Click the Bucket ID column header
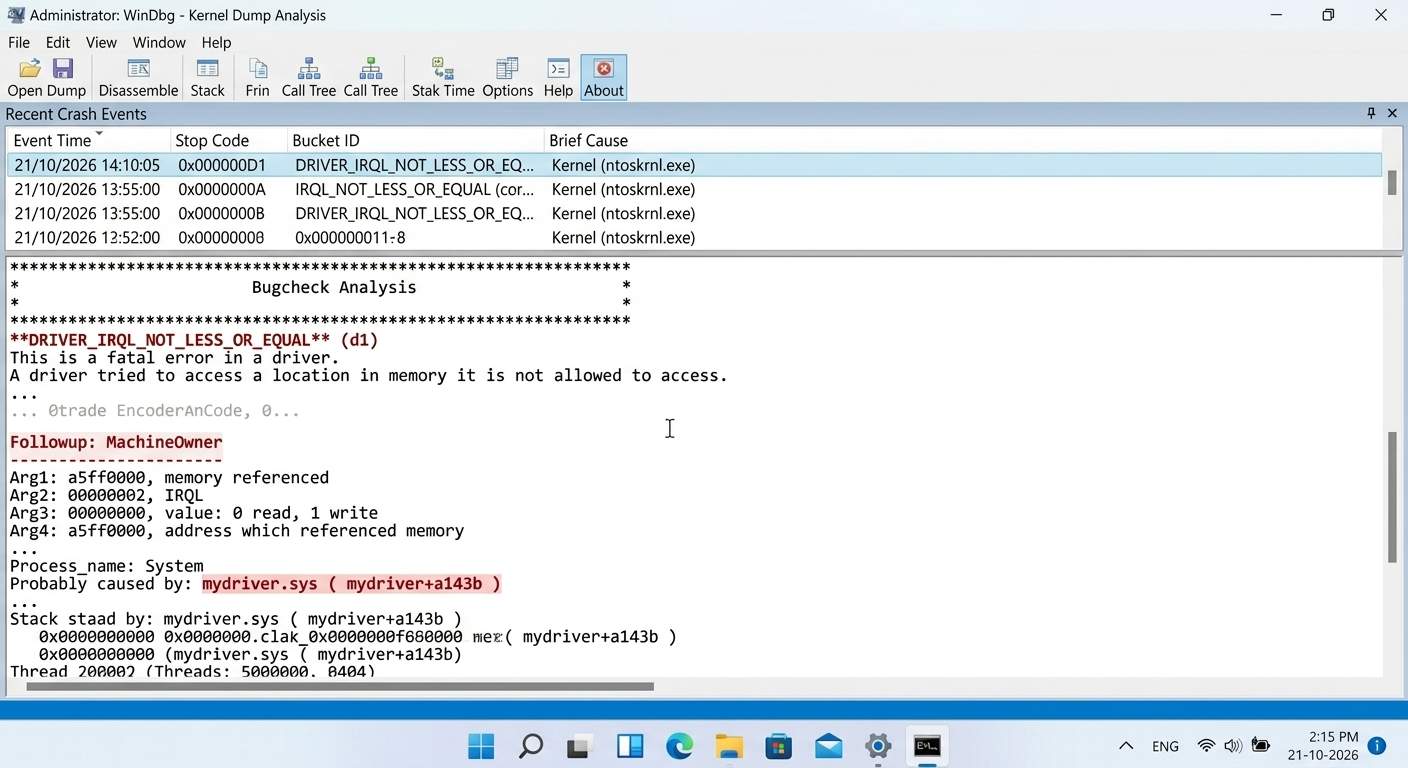Viewport: 1408px width, 768px height. coord(414,140)
